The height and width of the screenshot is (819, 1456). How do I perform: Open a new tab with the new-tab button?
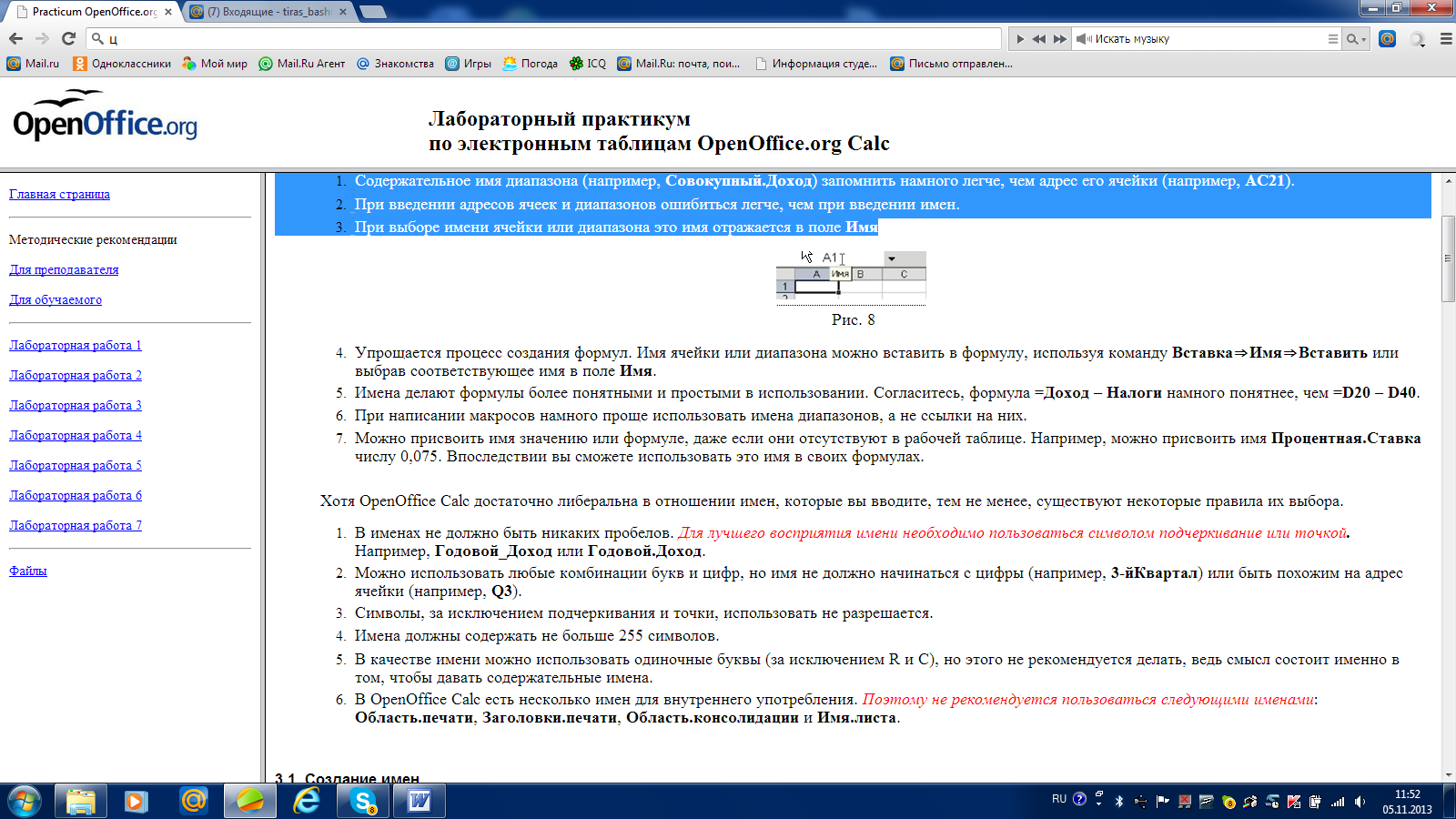[373, 12]
